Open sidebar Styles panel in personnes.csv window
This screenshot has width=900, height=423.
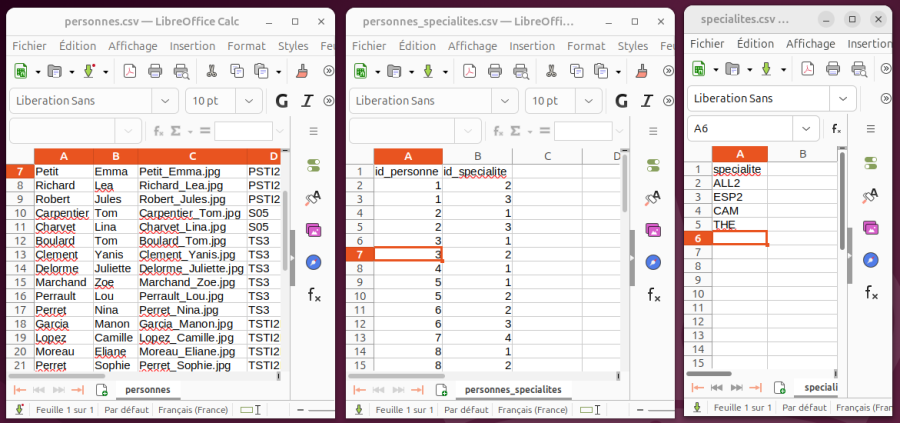tap(313, 198)
